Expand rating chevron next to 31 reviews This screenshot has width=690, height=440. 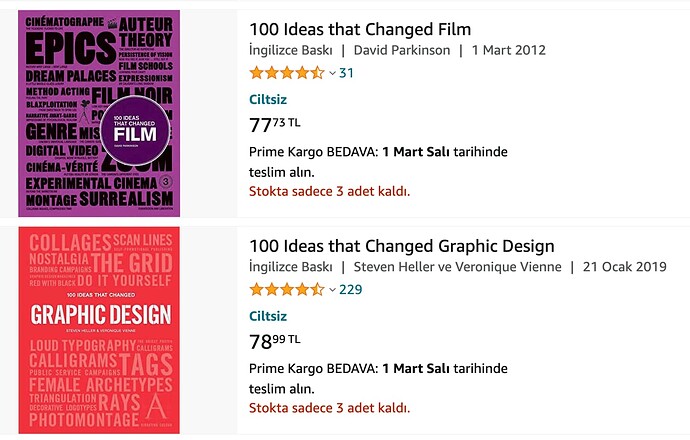pos(333,73)
